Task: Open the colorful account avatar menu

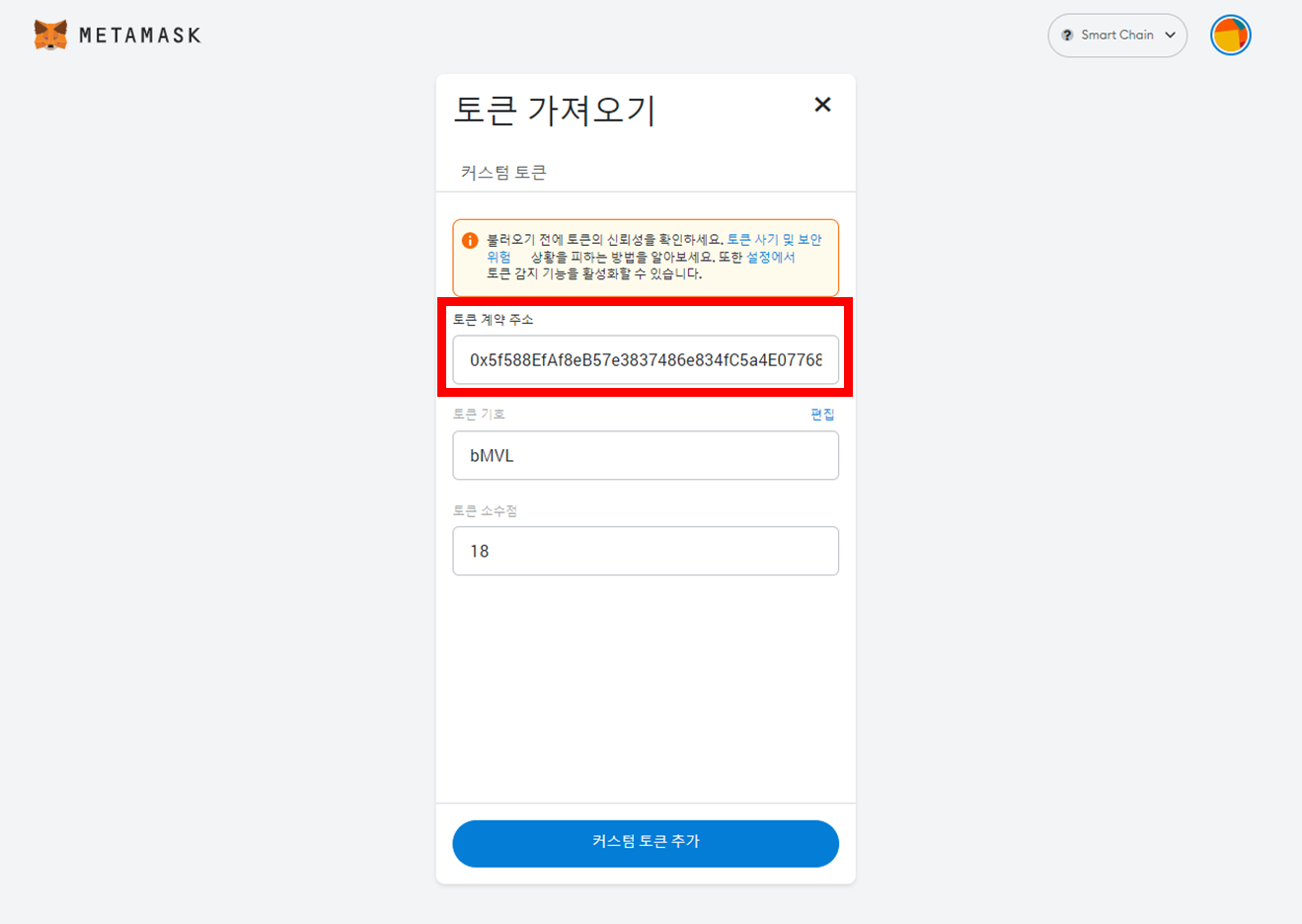Action: point(1231,36)
